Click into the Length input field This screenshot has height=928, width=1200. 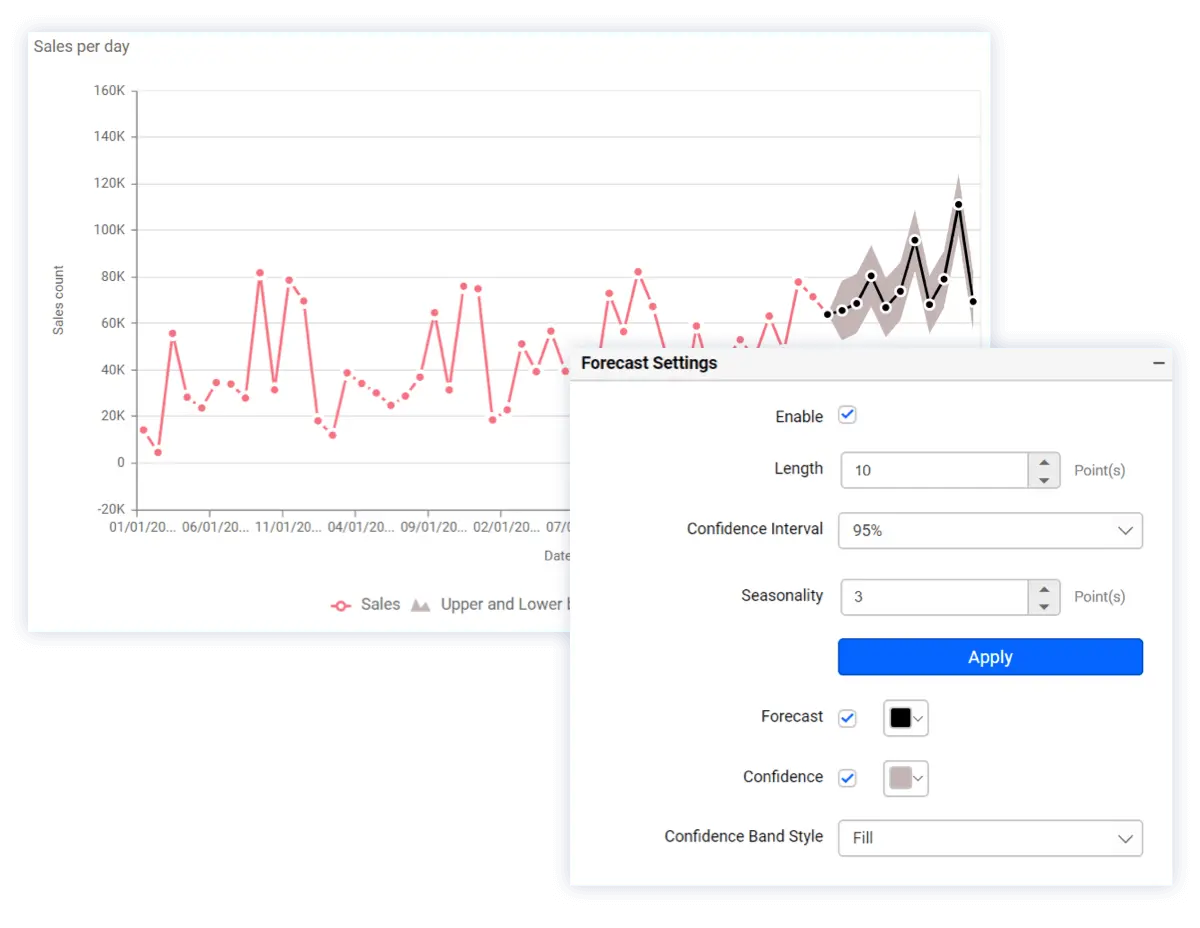coord(934,470)
